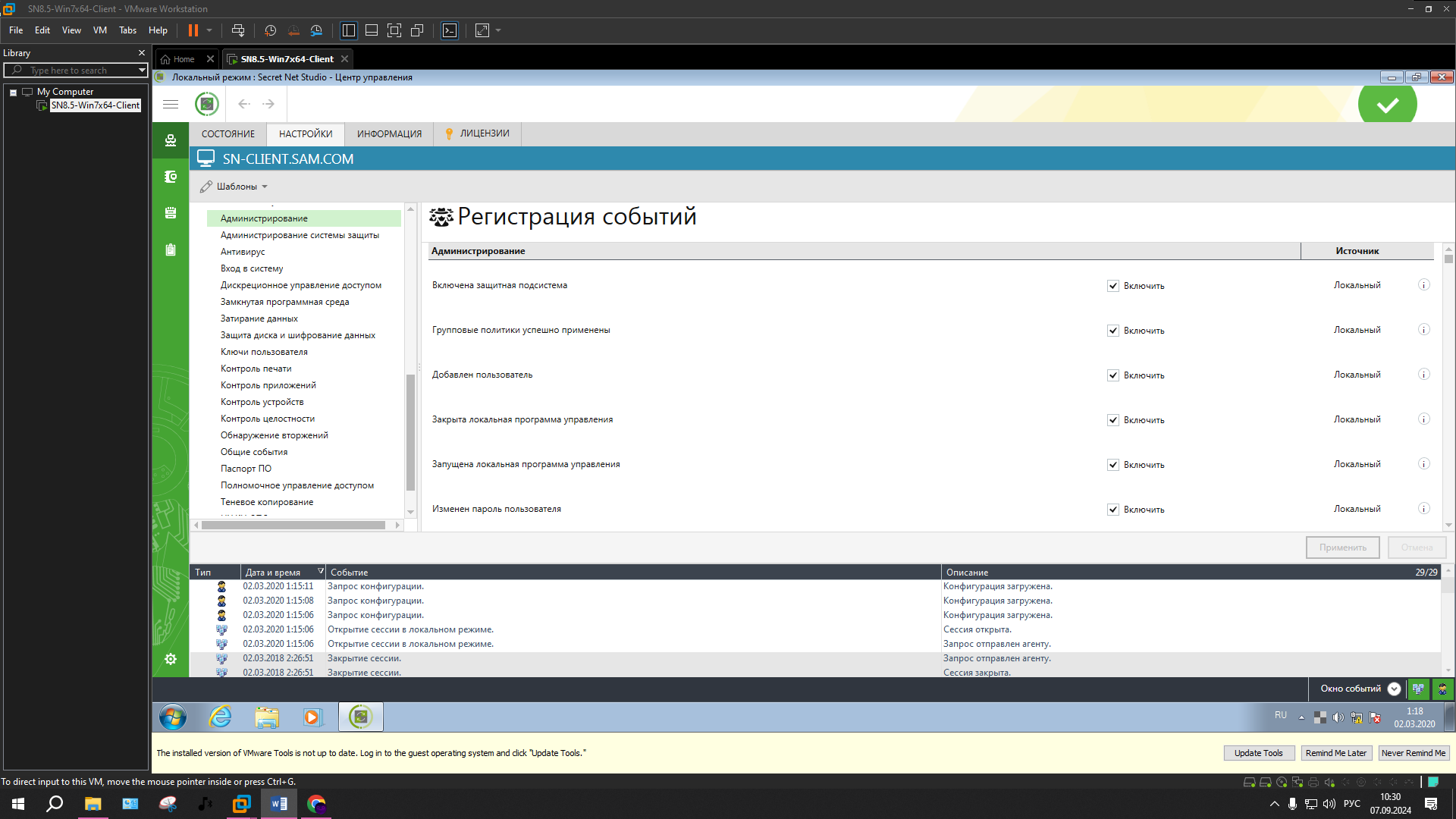Enter VMware full screen mode

point(394,30)
